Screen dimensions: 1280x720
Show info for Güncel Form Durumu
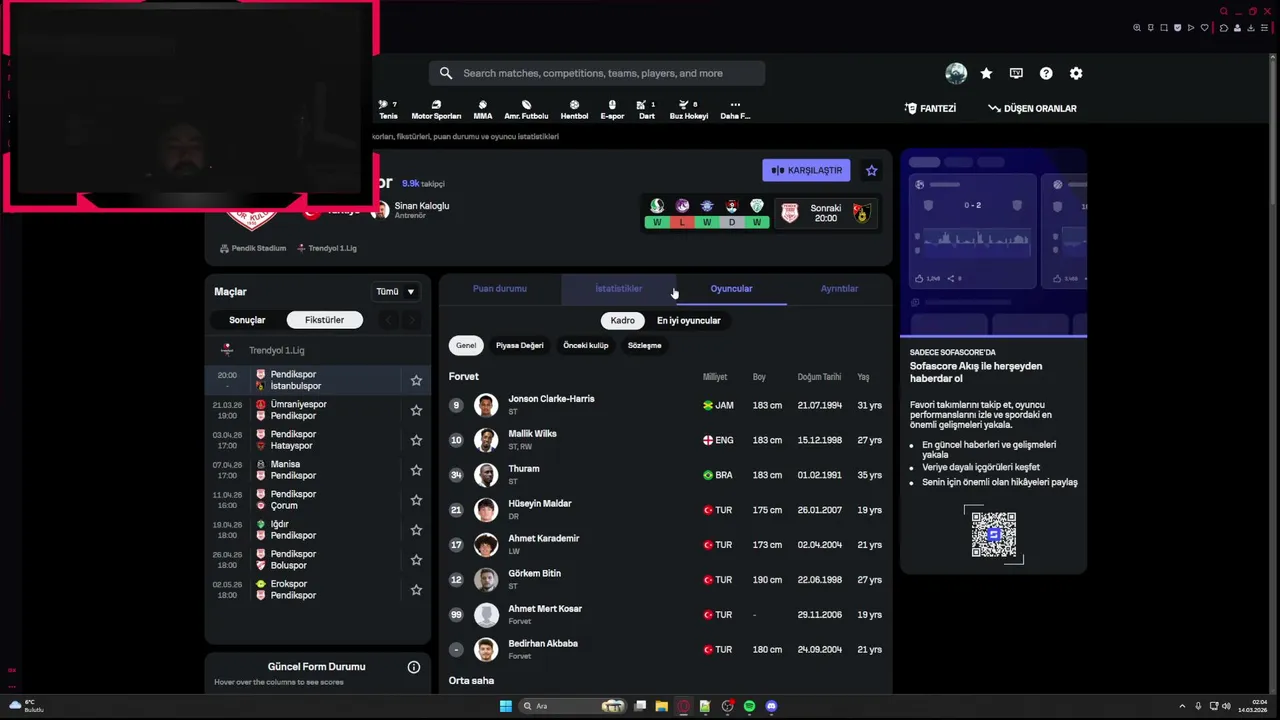(414, 667)
